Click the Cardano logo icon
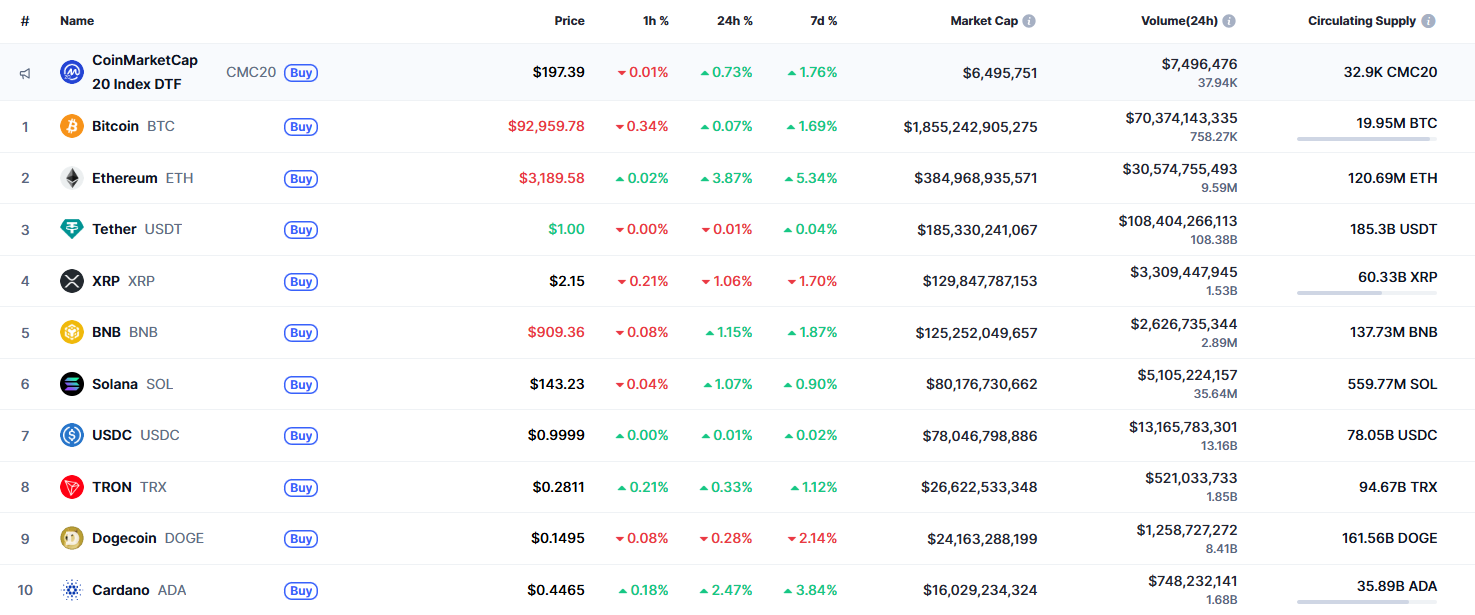 click(72, 590)
